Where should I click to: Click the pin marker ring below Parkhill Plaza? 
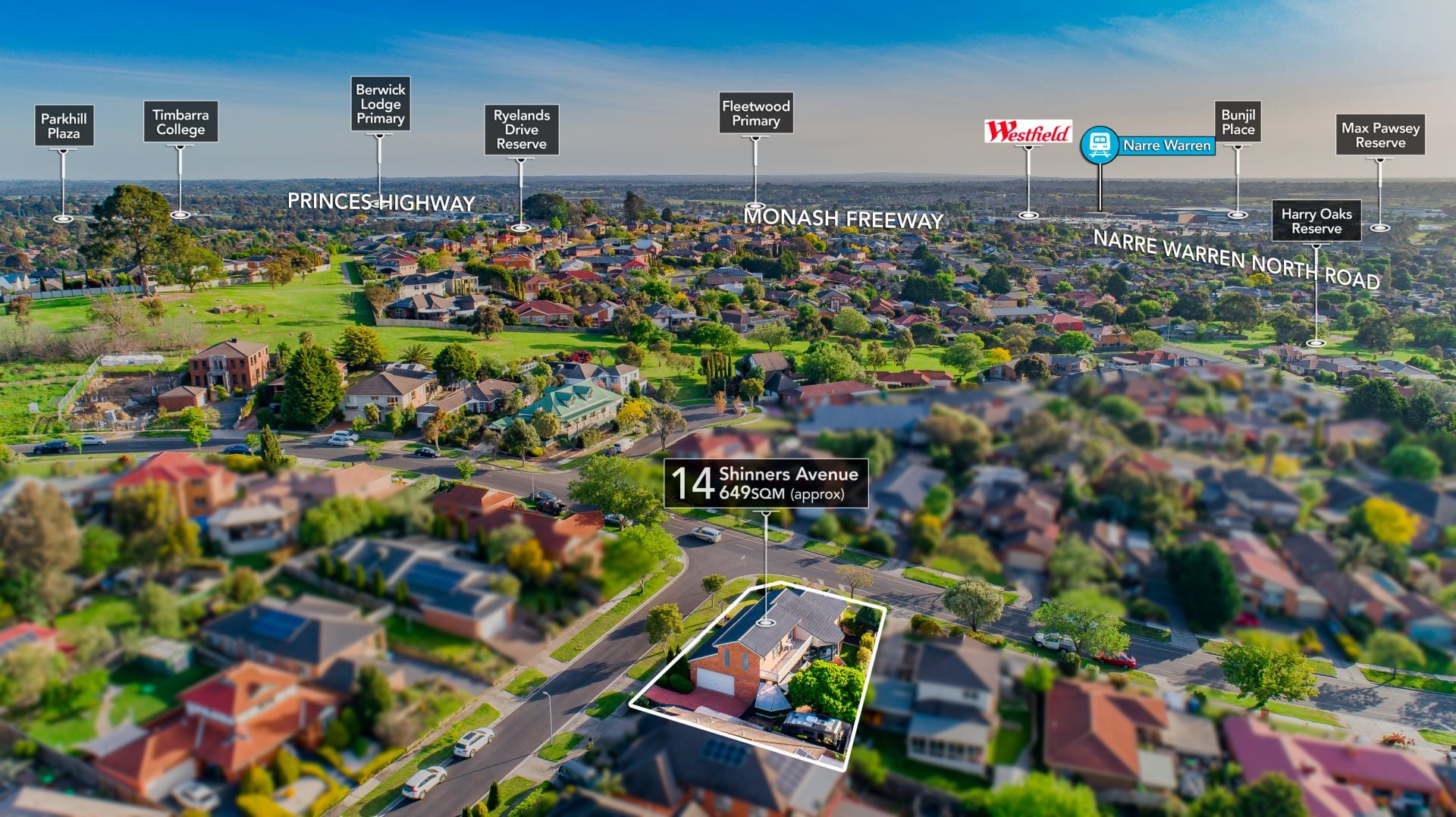[x=63, y=218]
